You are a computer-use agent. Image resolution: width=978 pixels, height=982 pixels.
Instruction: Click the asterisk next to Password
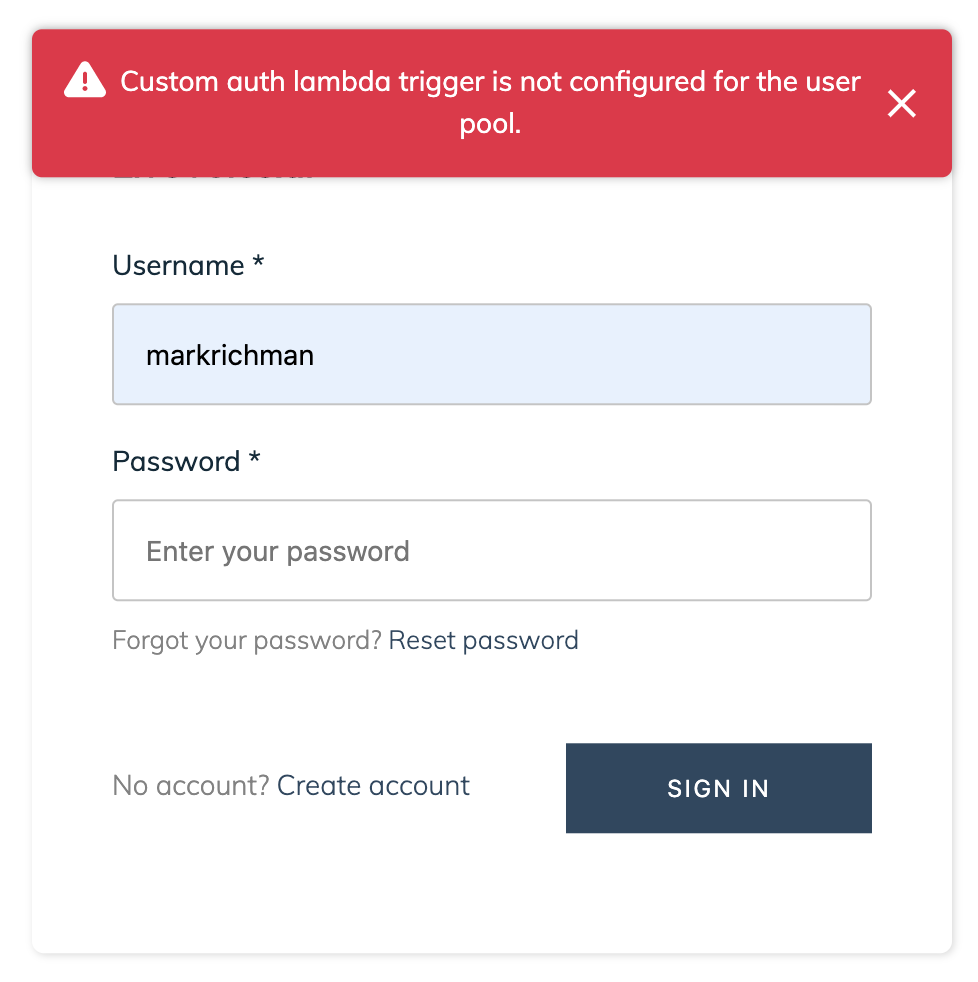pos(255,461)
